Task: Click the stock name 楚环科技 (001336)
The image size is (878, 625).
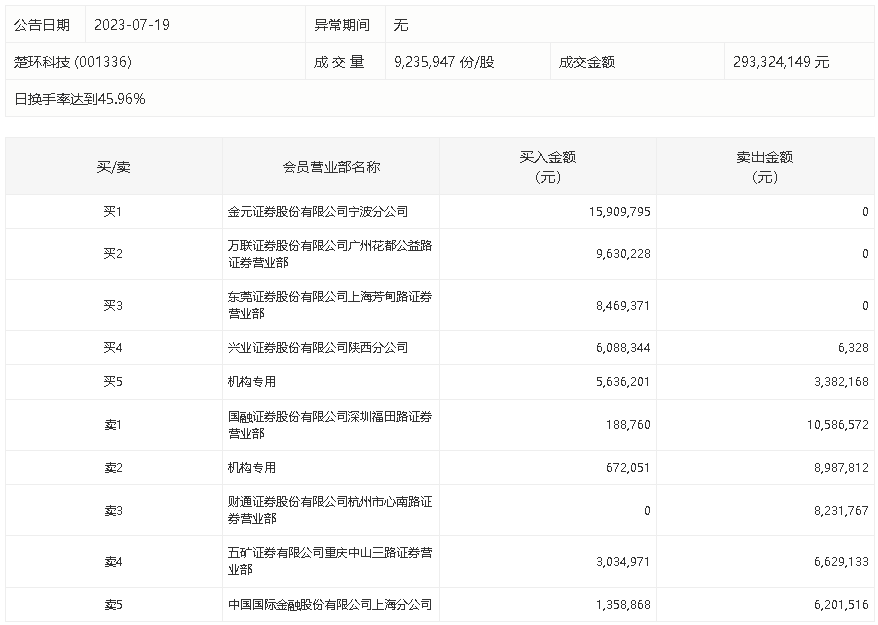Action: [73, 62]
